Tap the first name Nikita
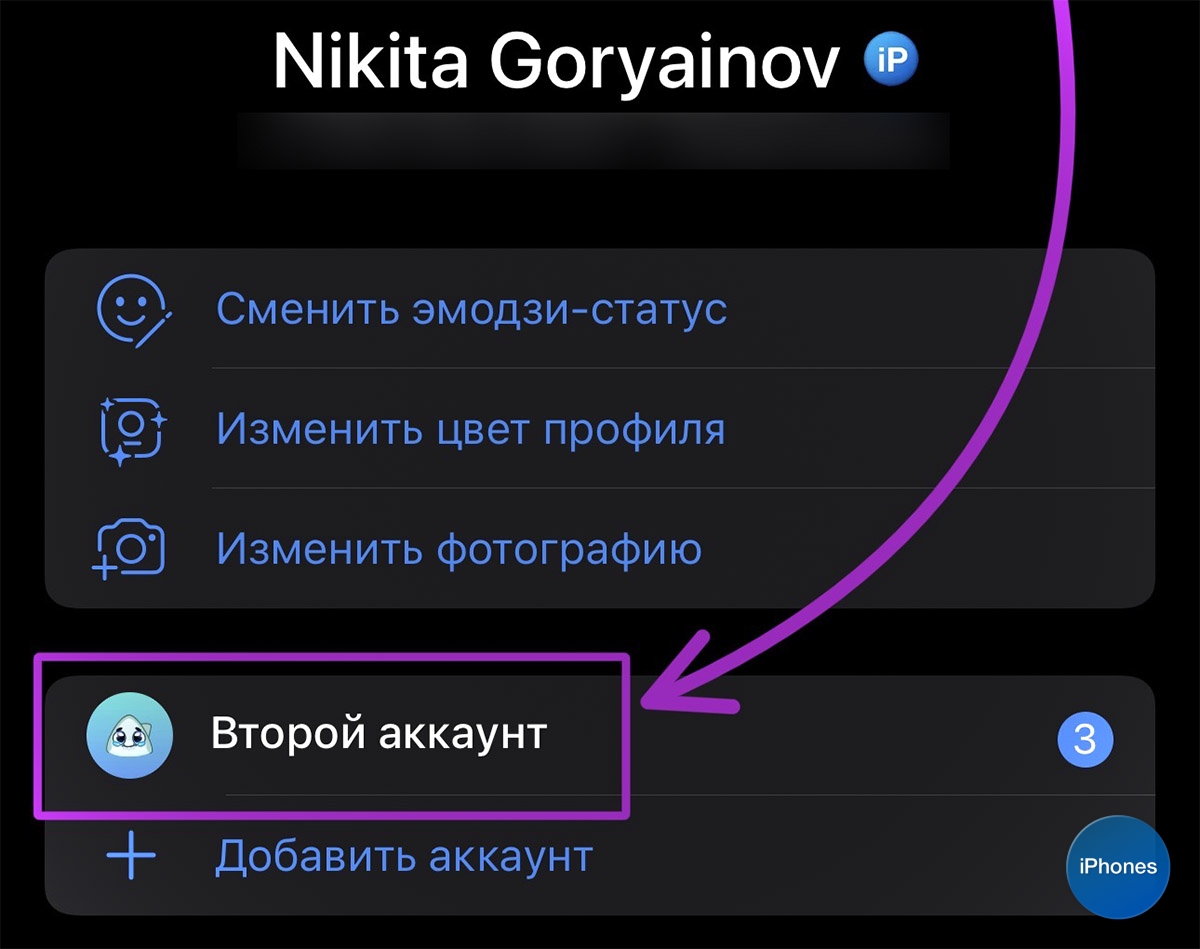 374,62
